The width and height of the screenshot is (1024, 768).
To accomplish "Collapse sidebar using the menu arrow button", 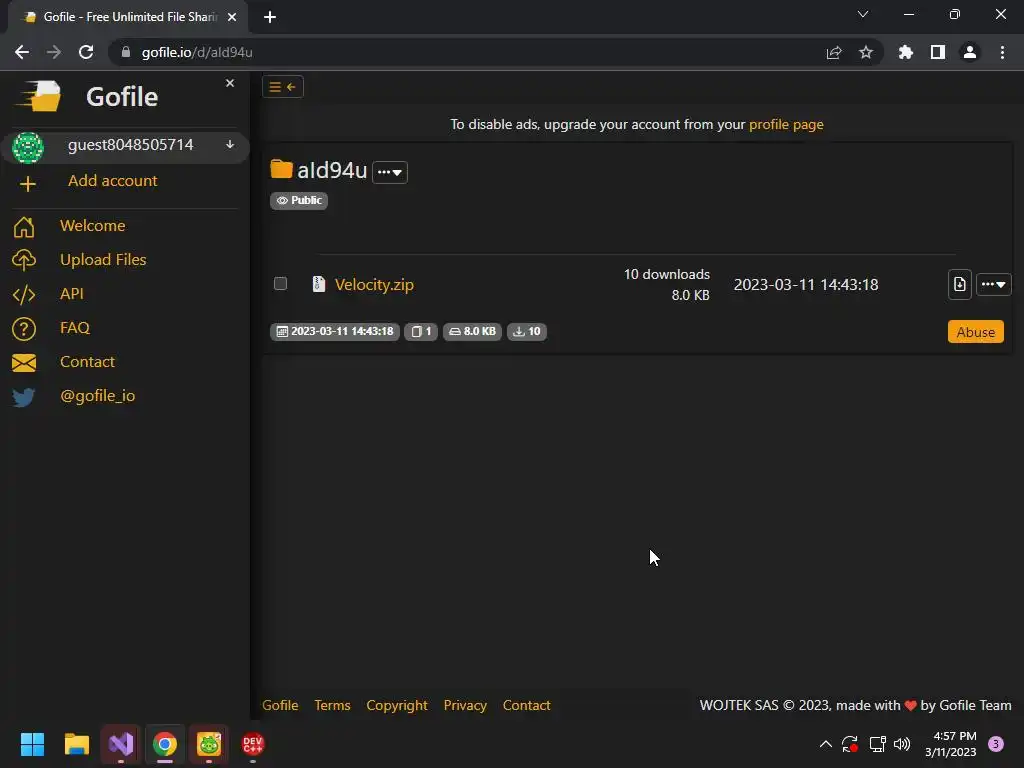I will pos(283,87).
